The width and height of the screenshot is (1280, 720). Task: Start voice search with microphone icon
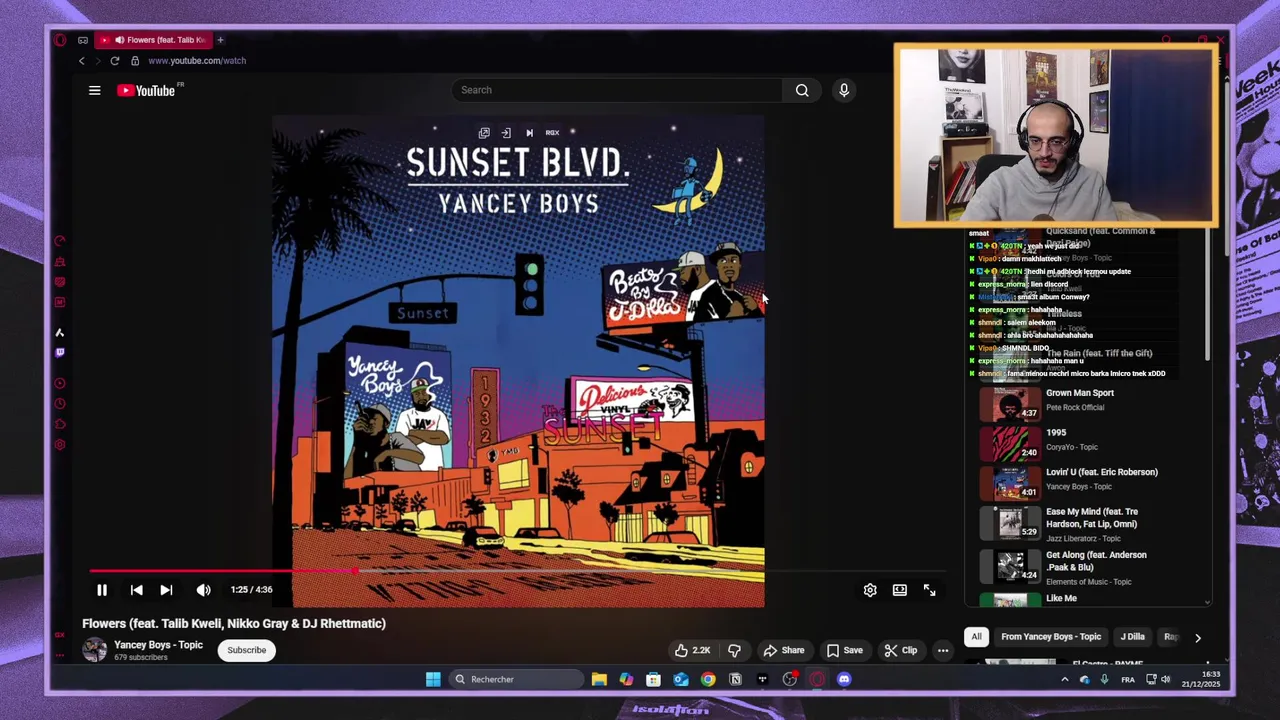[844, 90]
